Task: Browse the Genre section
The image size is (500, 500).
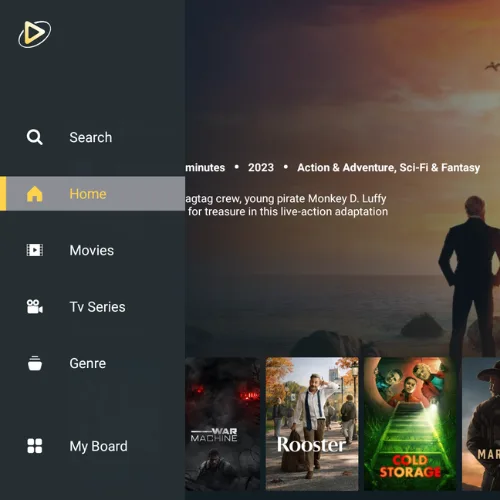Action: point(92,363)
